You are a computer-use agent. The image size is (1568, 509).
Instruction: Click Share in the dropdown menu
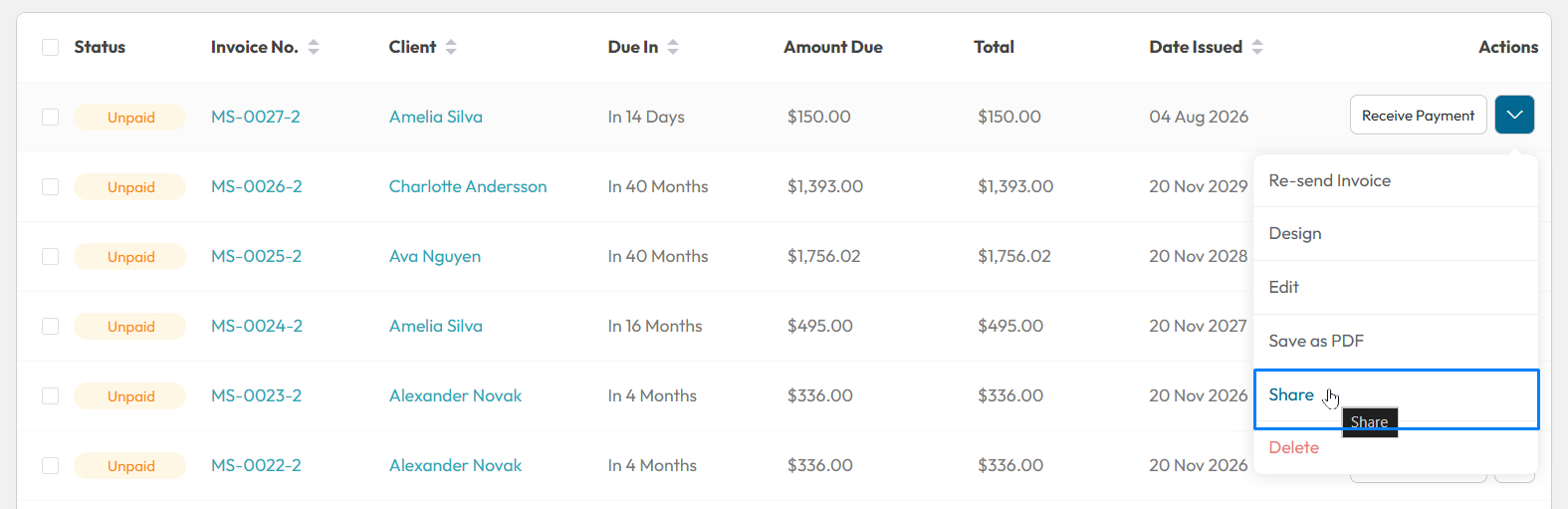[1396, 398]
